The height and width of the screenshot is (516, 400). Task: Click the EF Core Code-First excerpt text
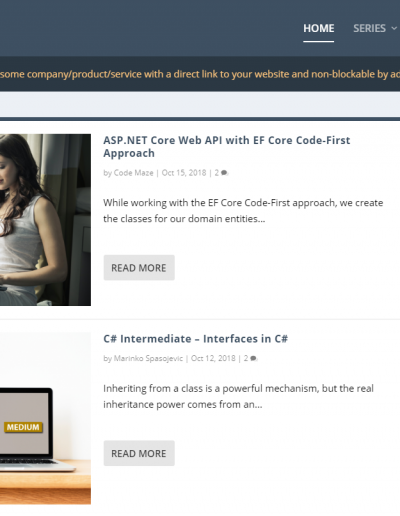coord(243,211)
